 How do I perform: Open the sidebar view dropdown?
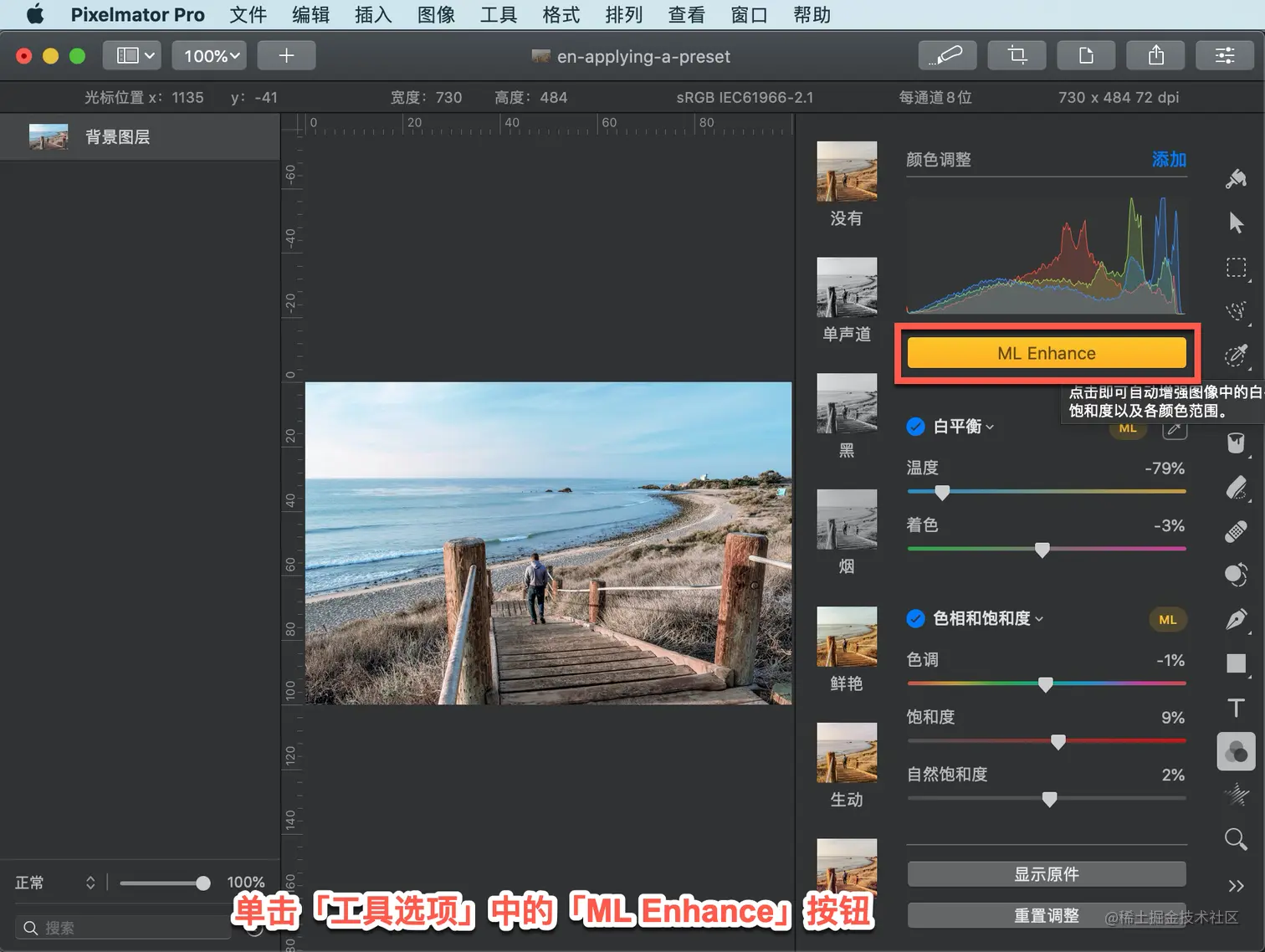pos(132,55)
